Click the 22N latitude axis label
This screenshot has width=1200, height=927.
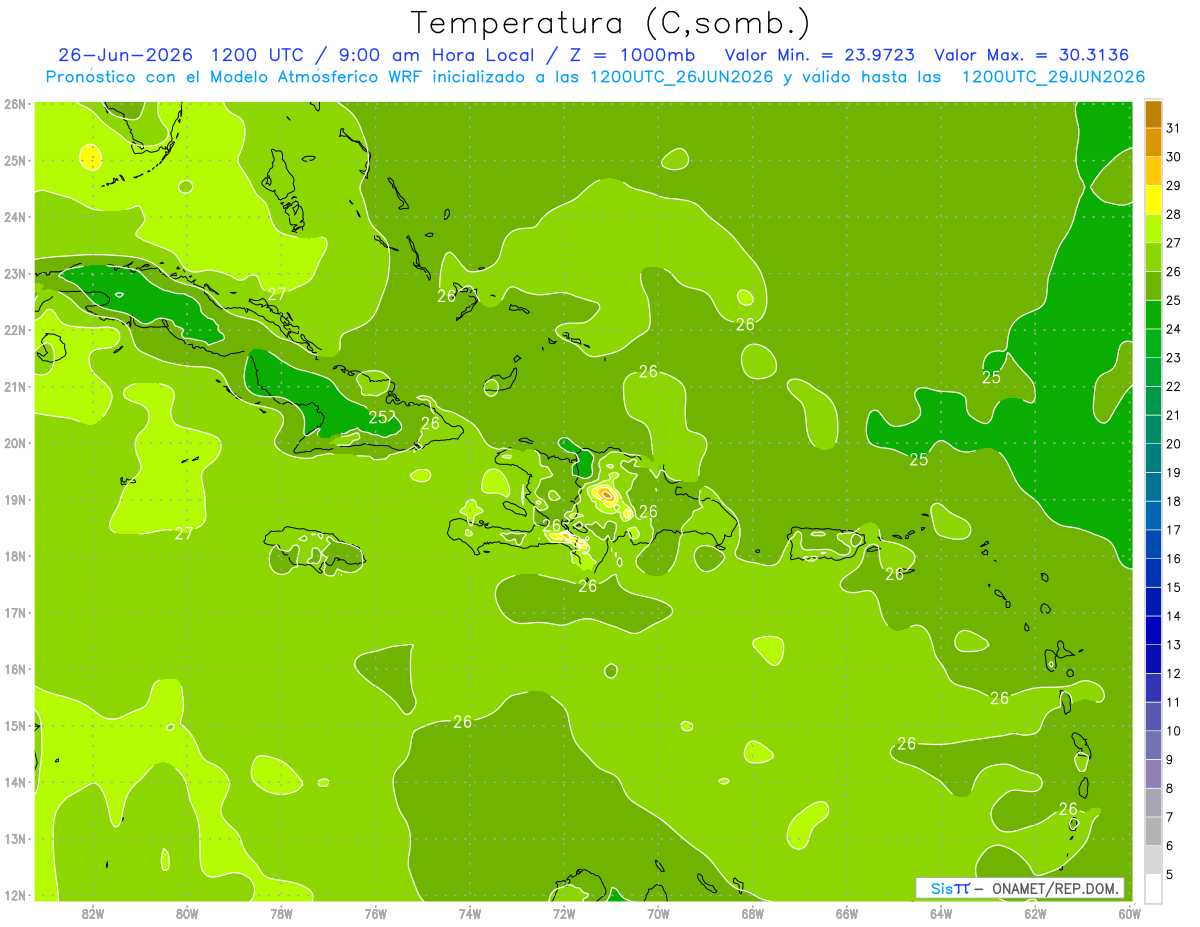[x=14, y=330]
